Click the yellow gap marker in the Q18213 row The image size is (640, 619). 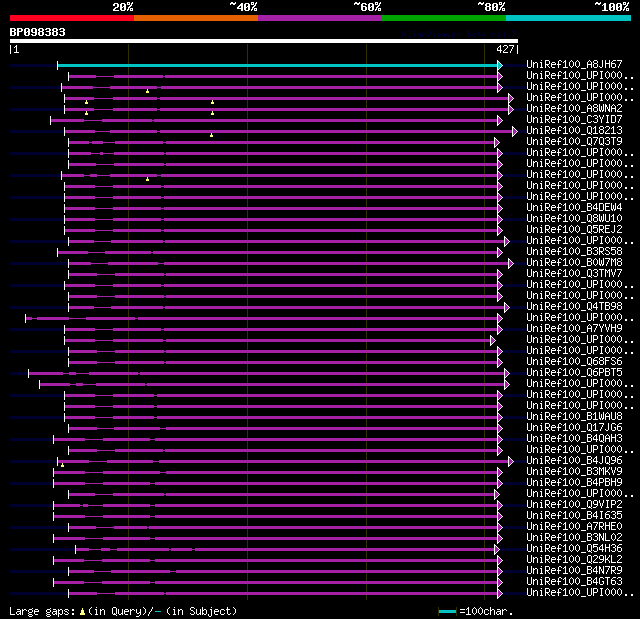click(x=211, y=135)
